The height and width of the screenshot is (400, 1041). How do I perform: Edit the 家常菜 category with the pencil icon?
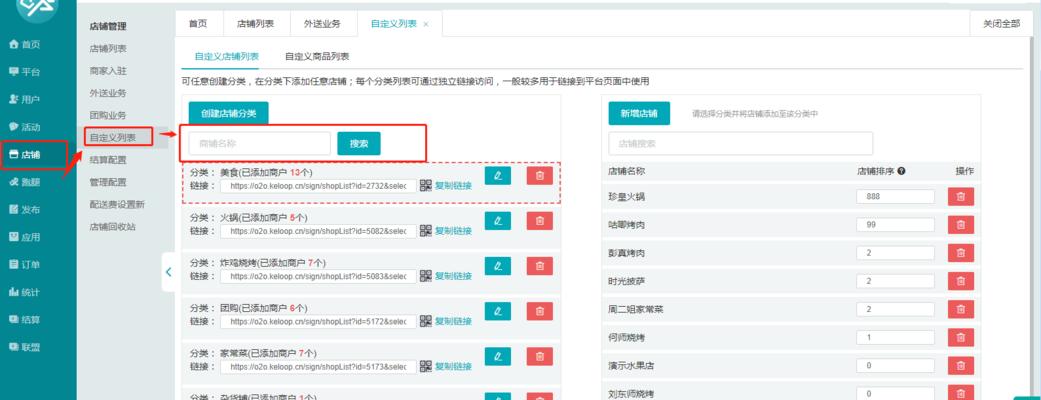498,356
